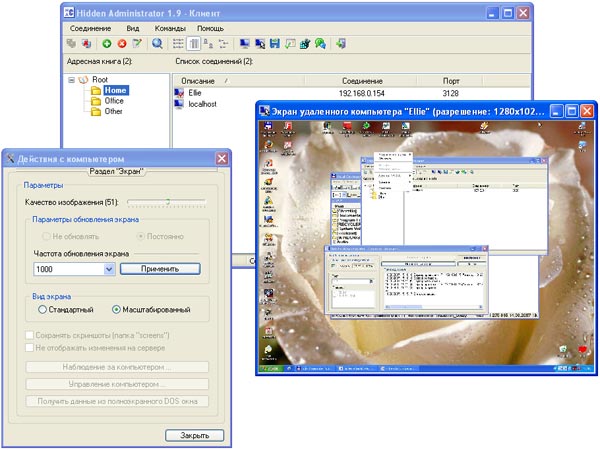
Task: Click the grey connect icon in toolbar
Action: [71, 44]
